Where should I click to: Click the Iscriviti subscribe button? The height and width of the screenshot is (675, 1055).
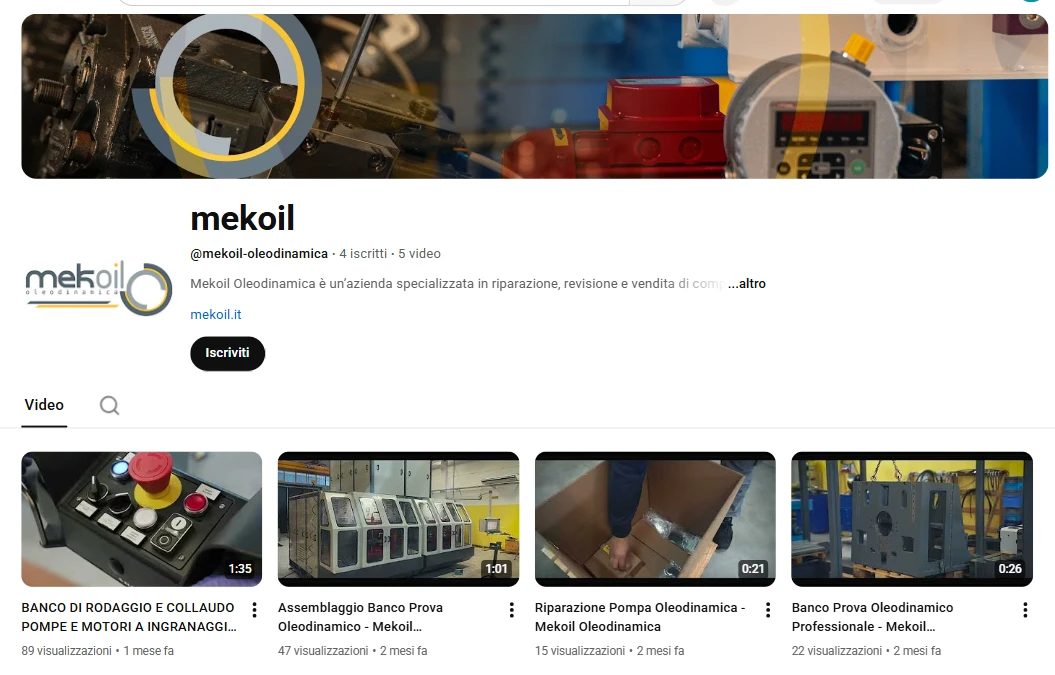(x=227, y=353)
